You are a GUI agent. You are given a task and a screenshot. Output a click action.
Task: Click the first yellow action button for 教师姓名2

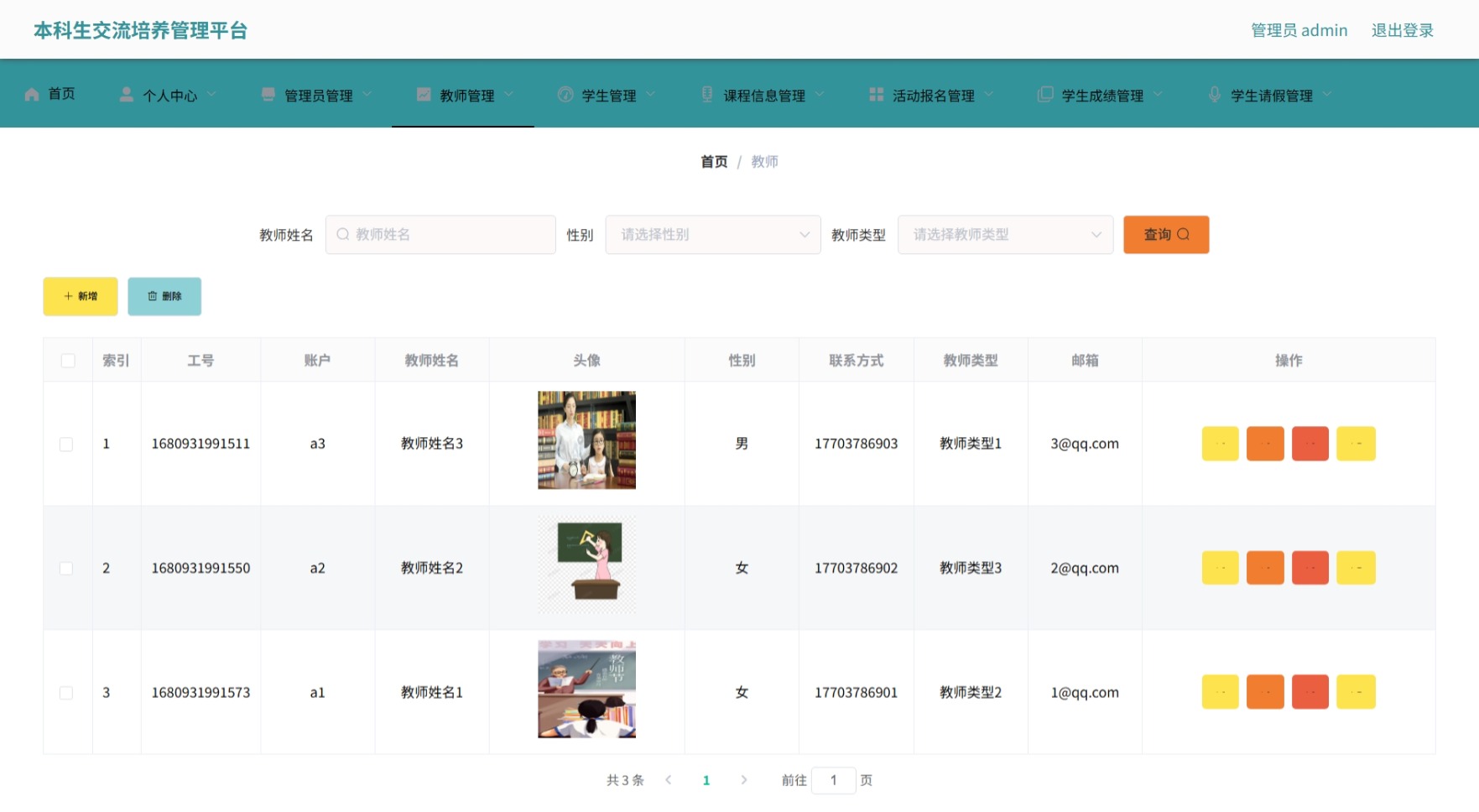(x=1220, y=568)
